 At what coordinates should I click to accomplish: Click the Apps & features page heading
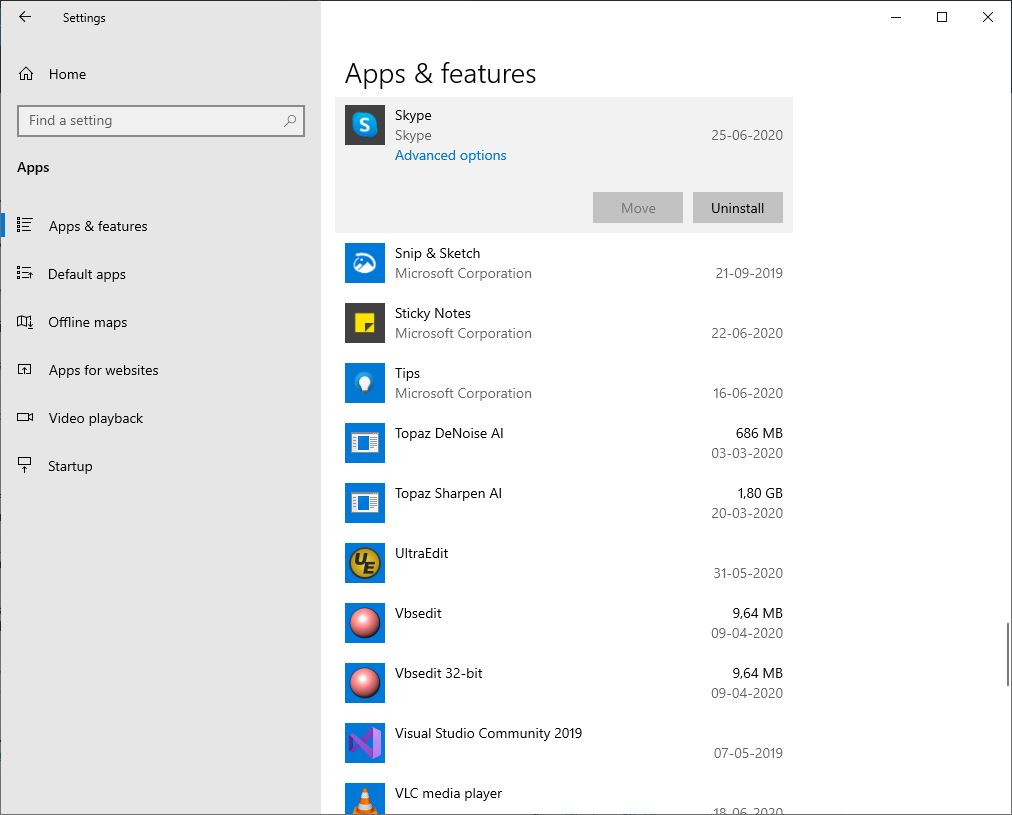(441, 74)
